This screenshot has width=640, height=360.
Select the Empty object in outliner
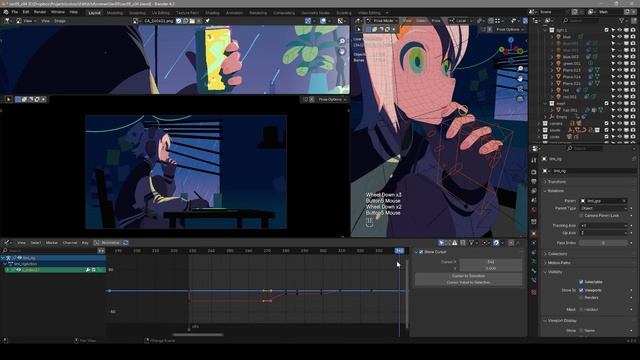(x=562, y=117)
